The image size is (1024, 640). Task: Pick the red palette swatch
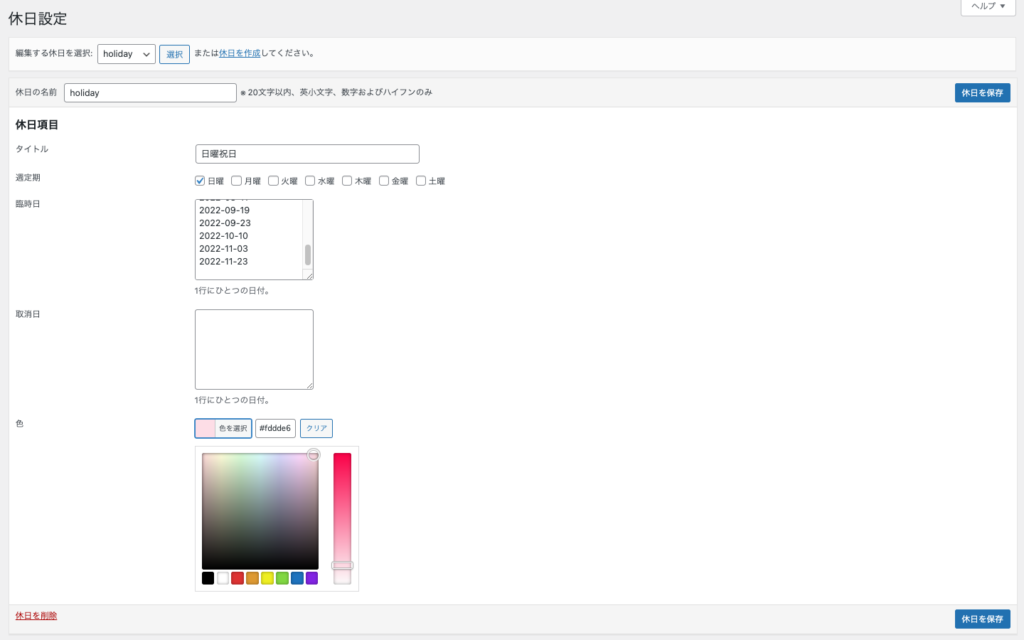coord(237,578)
